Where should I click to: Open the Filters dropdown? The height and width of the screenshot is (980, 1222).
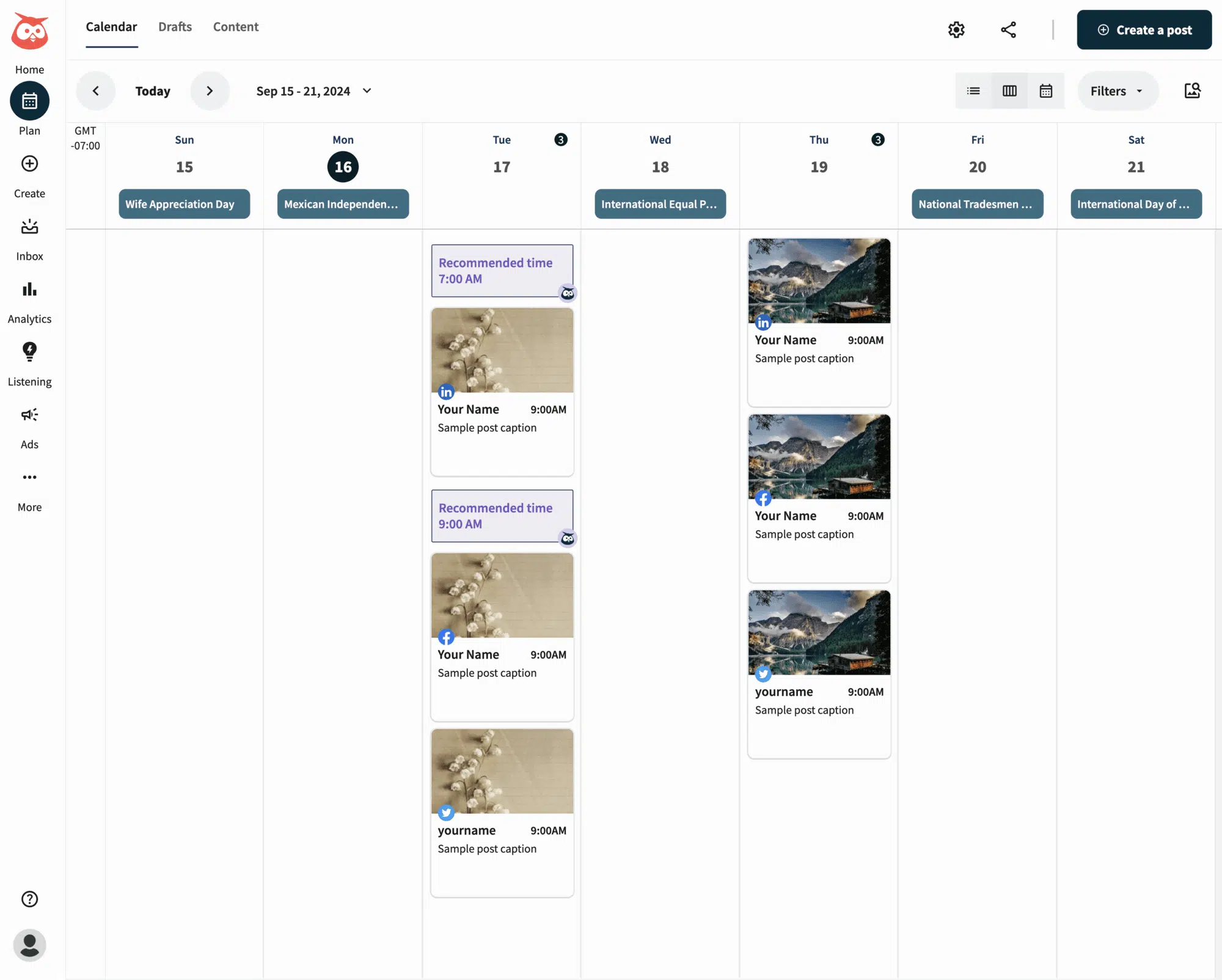pos(1118,91)
